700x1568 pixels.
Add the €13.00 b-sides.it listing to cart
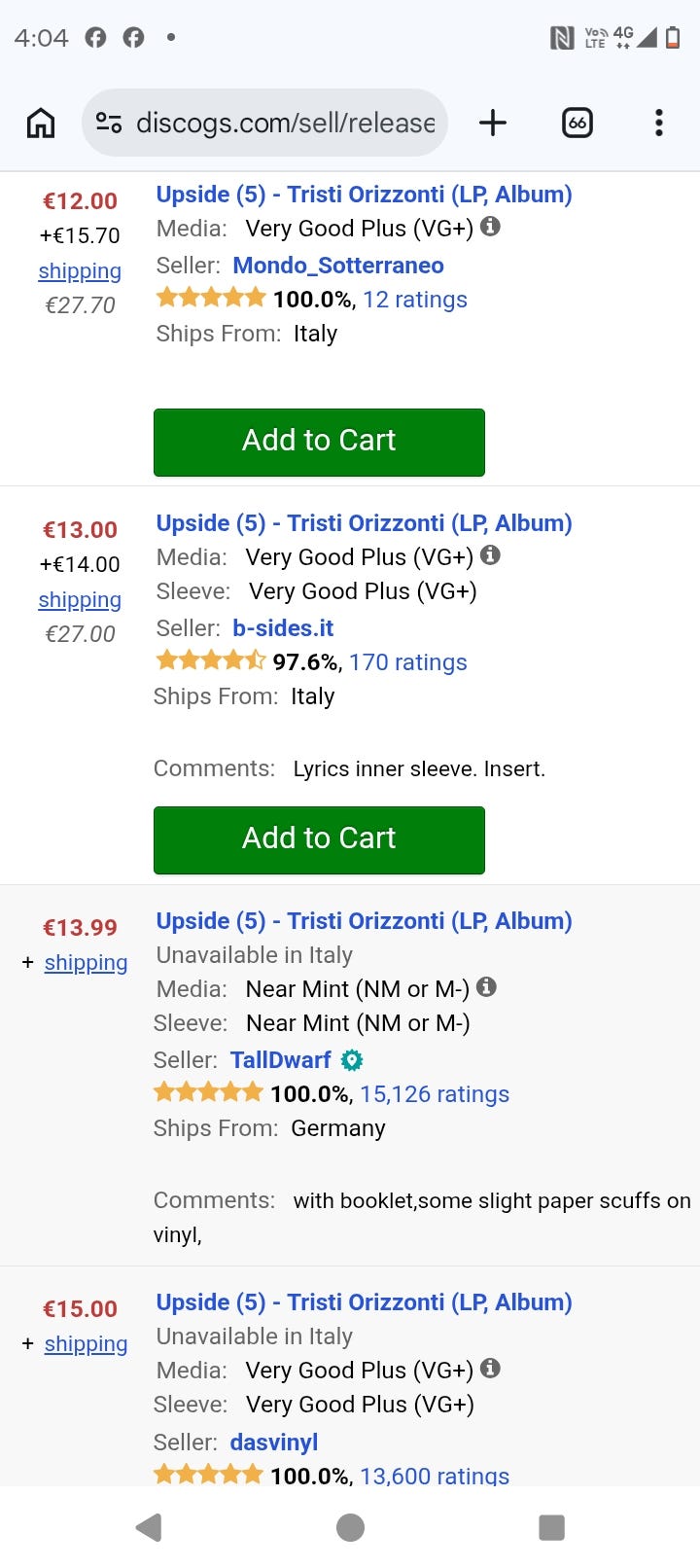(319, 839)
